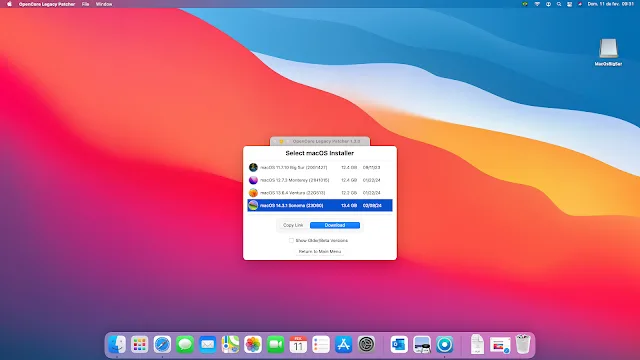Click the Spotlight search icon
The height and width of the screenshot is (360, 640).
[559, 4]
